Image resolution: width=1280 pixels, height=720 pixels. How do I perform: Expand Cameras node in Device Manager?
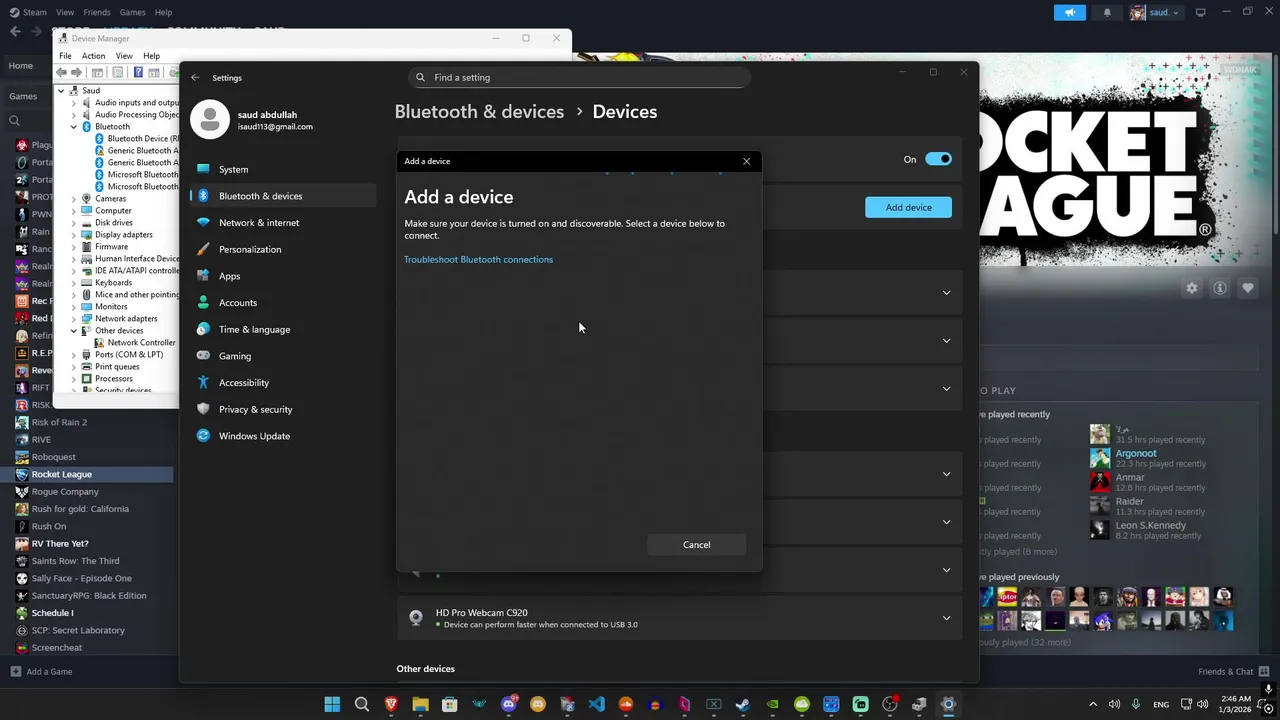73,199
